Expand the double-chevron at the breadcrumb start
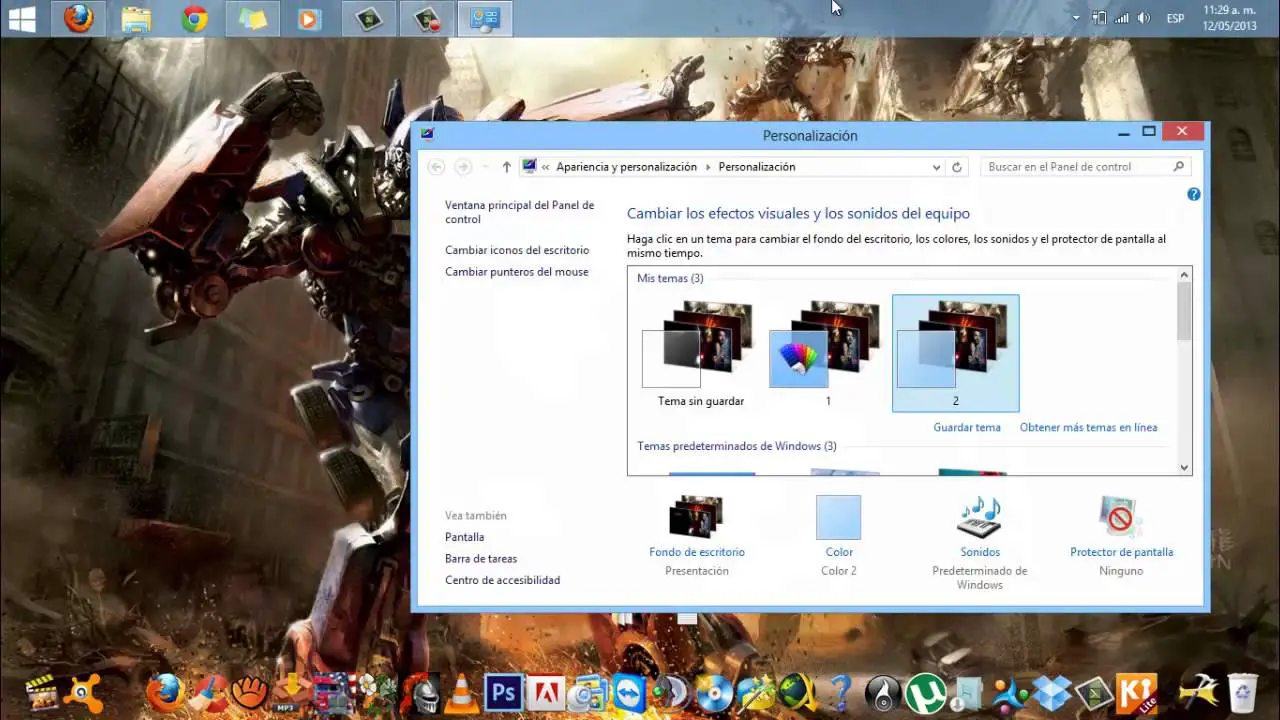The image size is (1280, 720). (546, 167)
